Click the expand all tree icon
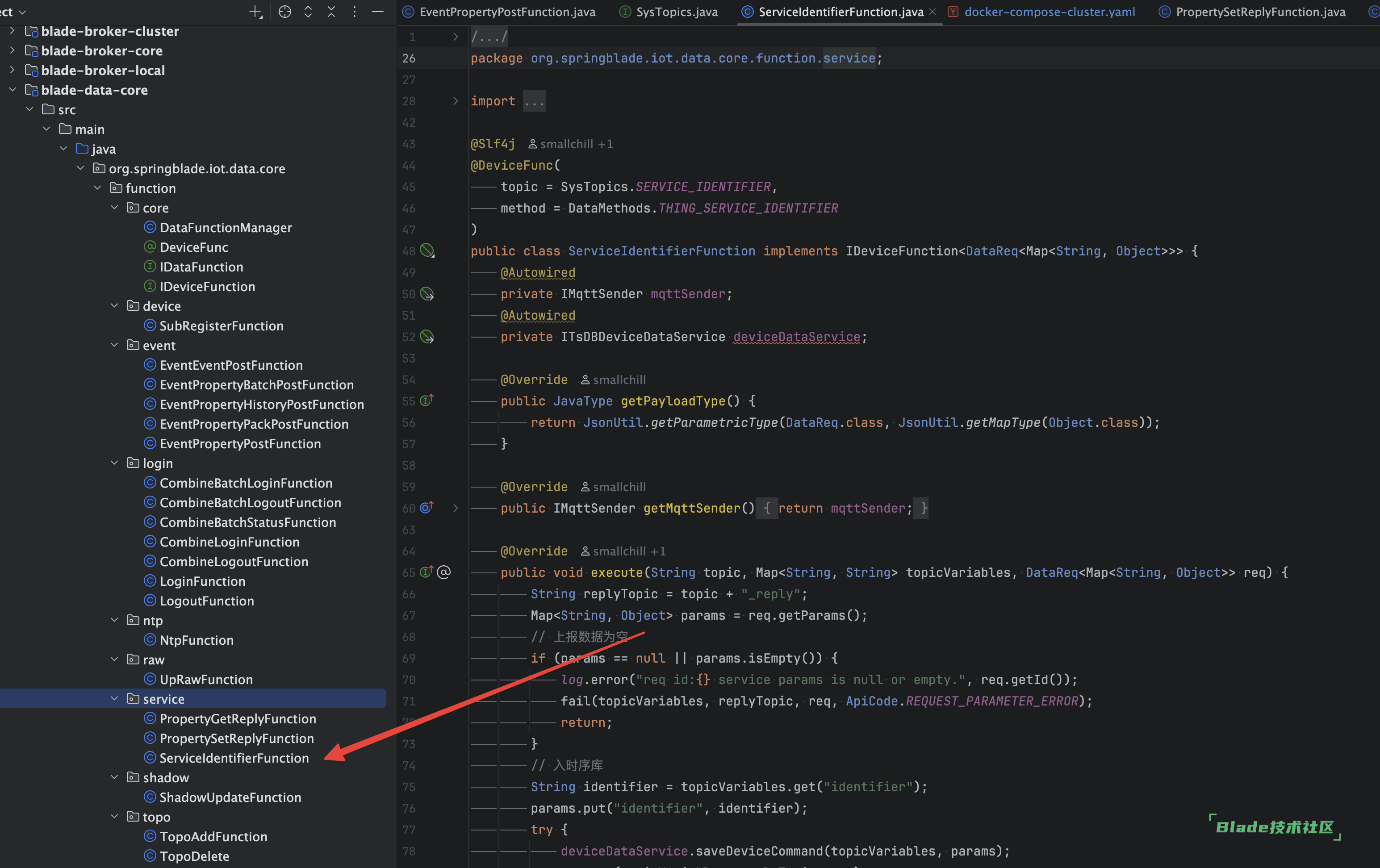 tap(308, 12)
